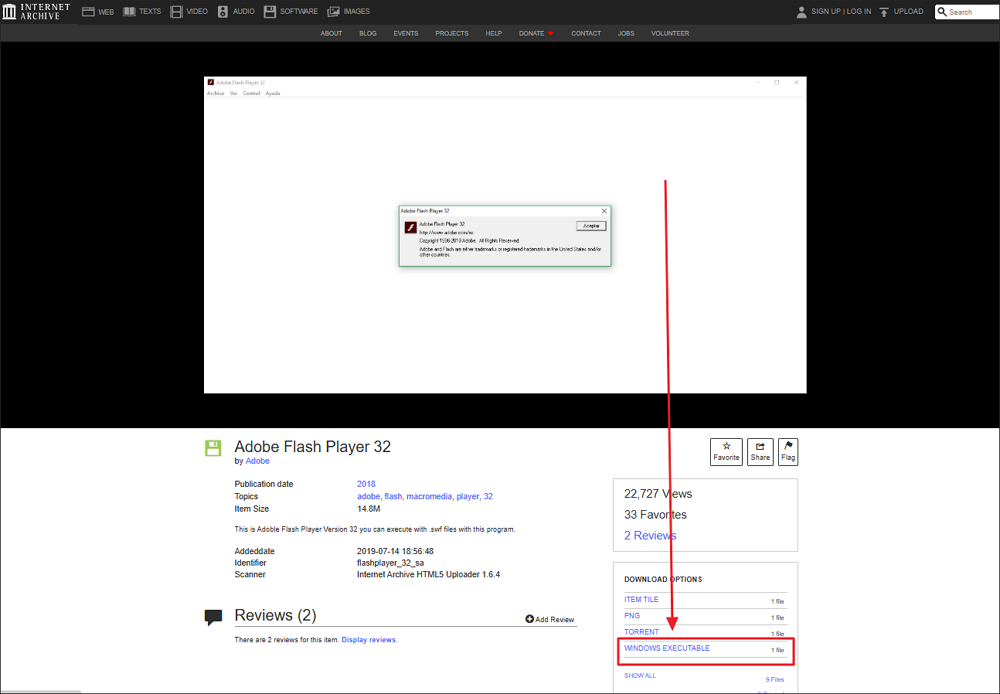The width and height of the screenshot is (1000, 694).
Task: Expand SHOW ALL download options
Action: click(640, 676)
